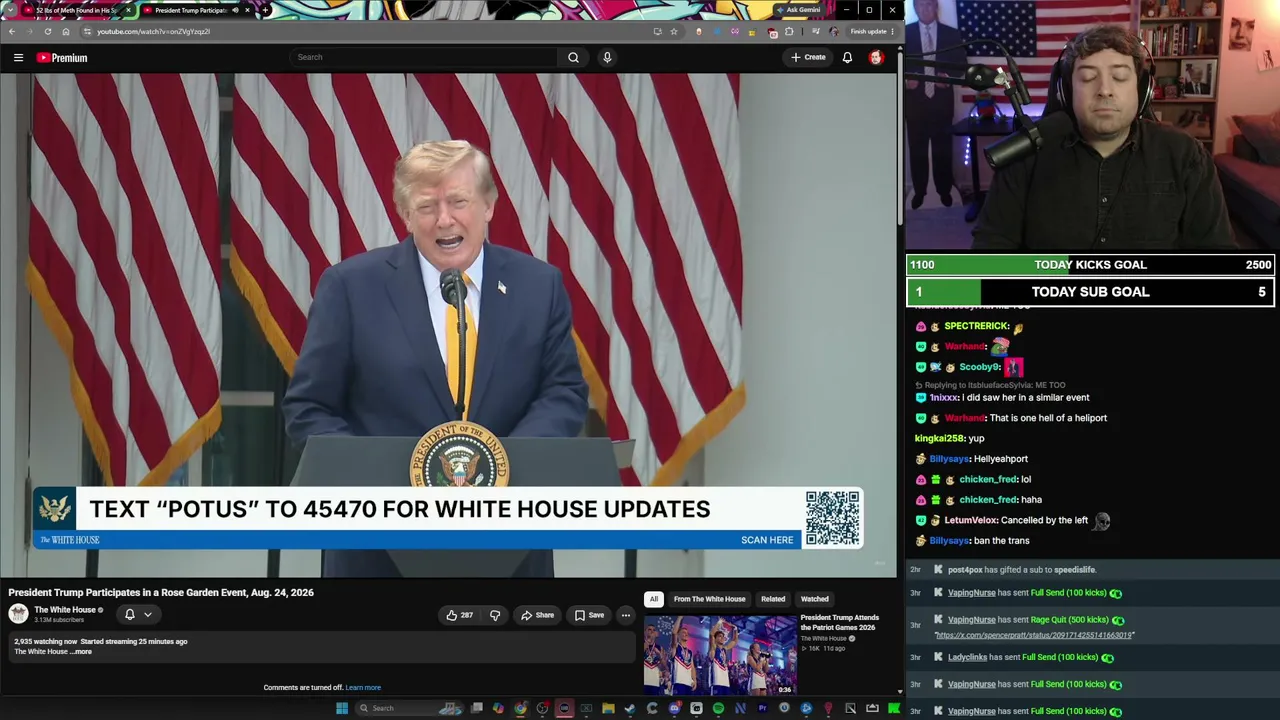1280x720 pixels.
Task: Launch Steam from the taskbar
Action: [630, 708]
